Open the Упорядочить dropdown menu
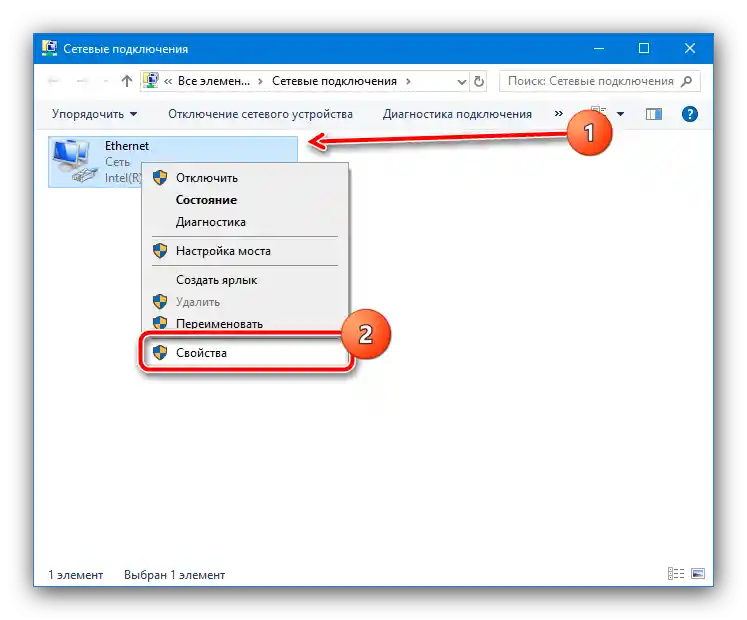 94,114
